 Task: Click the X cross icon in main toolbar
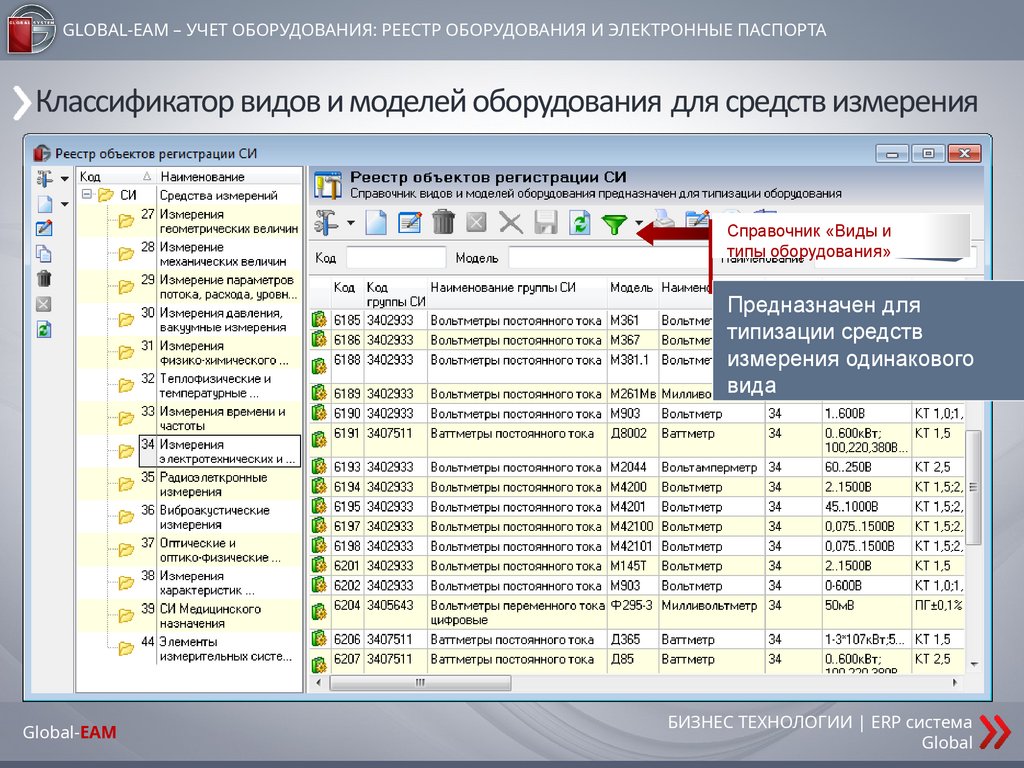pos(511,223)
